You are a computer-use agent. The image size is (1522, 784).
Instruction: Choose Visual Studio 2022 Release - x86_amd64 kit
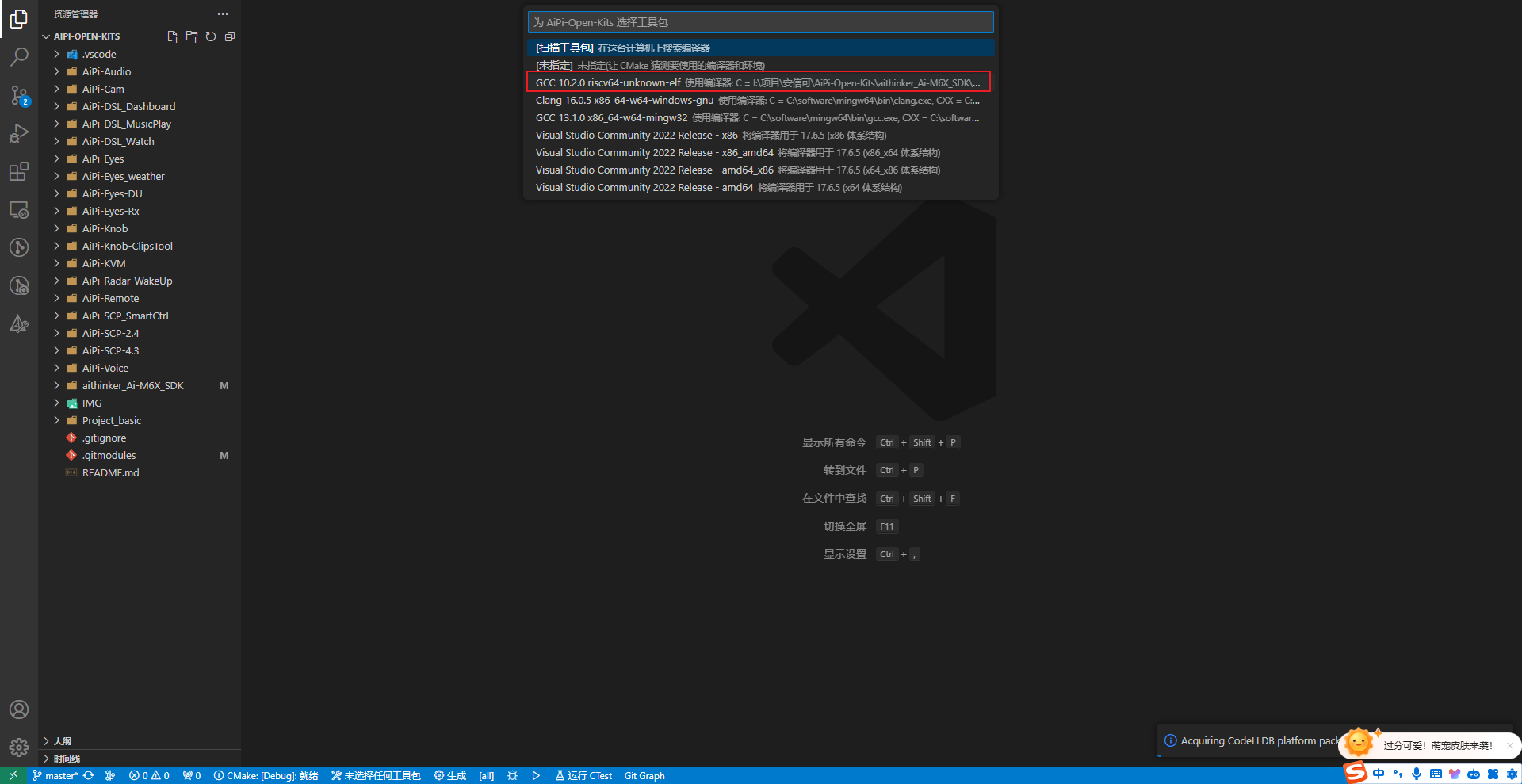coord(761,152)
